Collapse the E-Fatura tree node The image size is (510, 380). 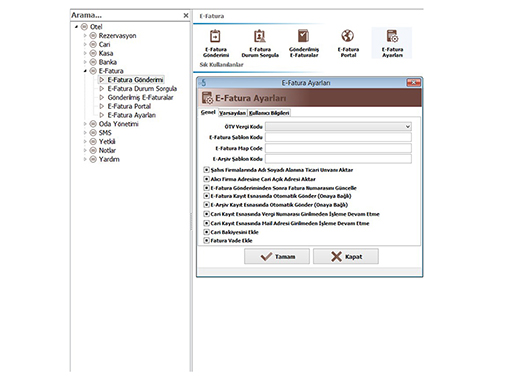(x=85, y=71)
